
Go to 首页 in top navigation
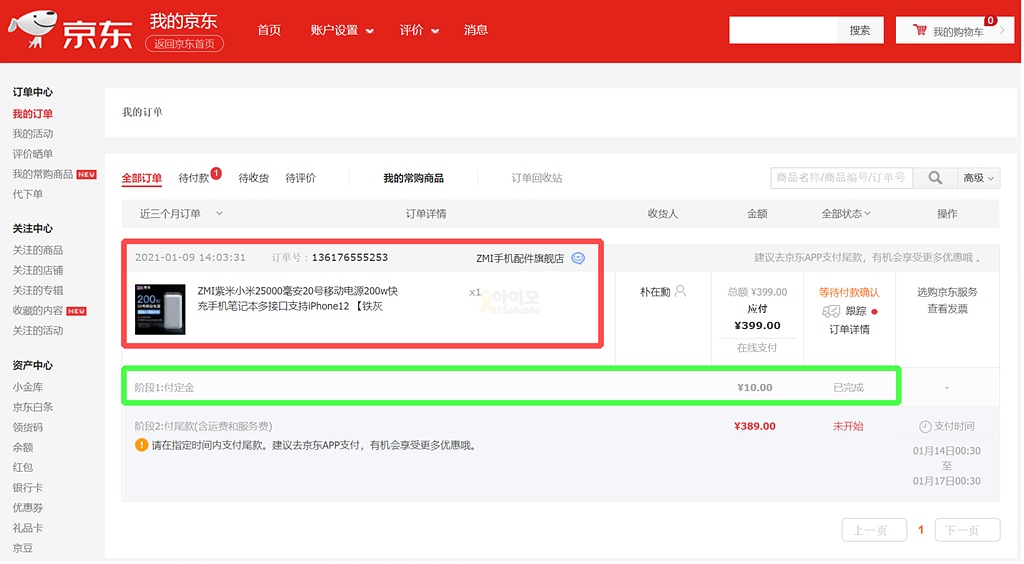point(268,31)
